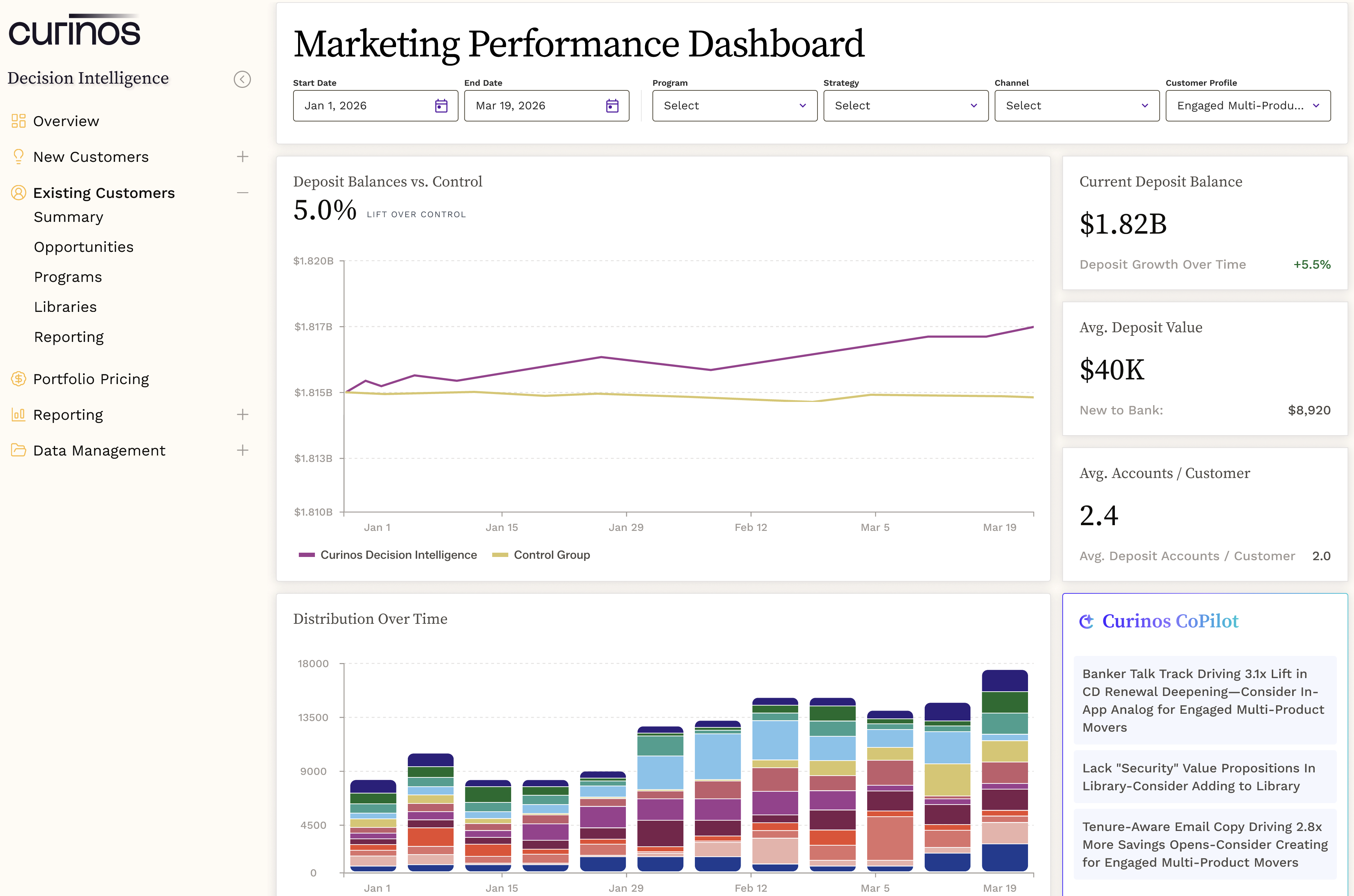
Task: Click the Distribution Over Time chart title
Action: click(x=370, y=619)
